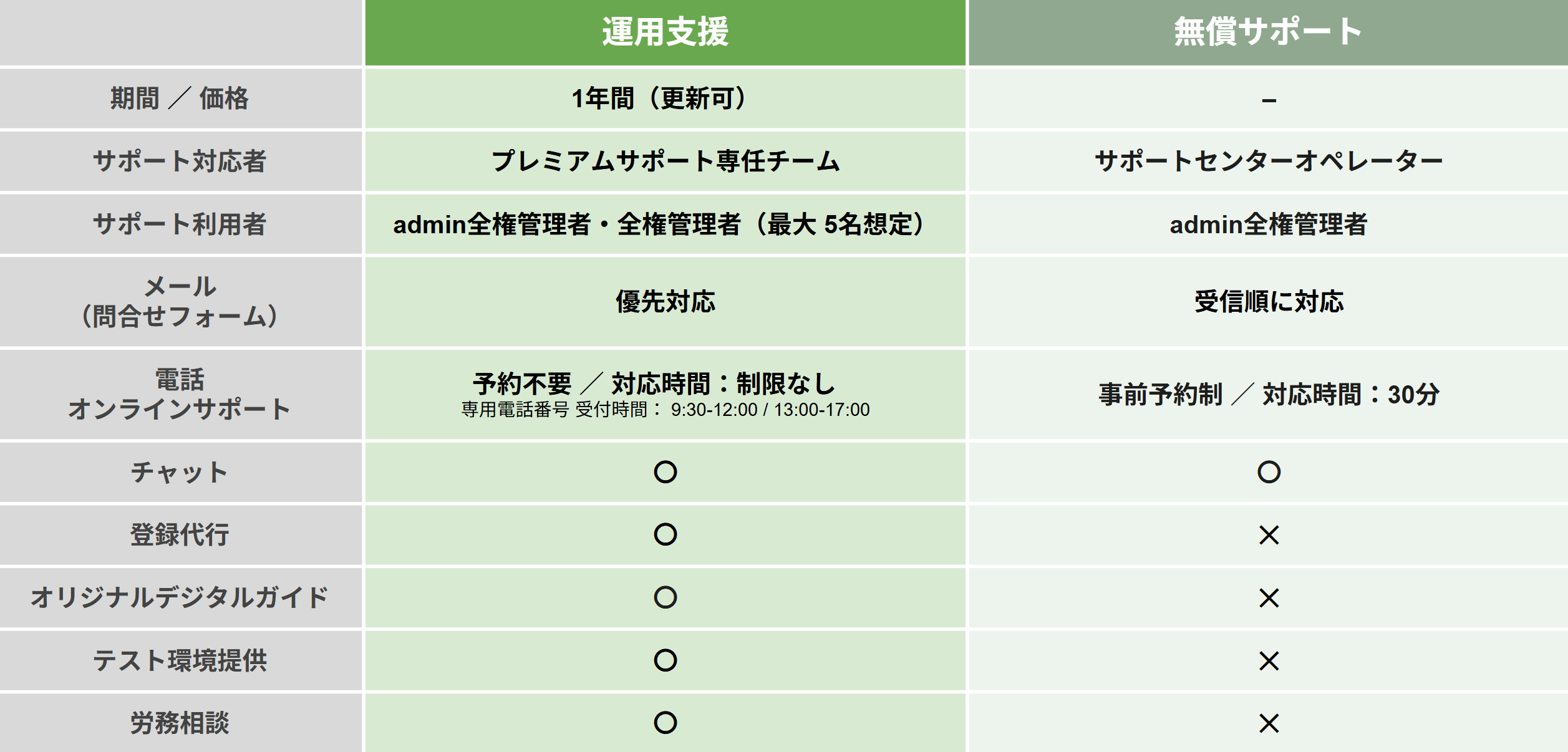Click the circle mark in the テスト環境提供 row
Screen dimensions: 1568x752
pos(665,660)
